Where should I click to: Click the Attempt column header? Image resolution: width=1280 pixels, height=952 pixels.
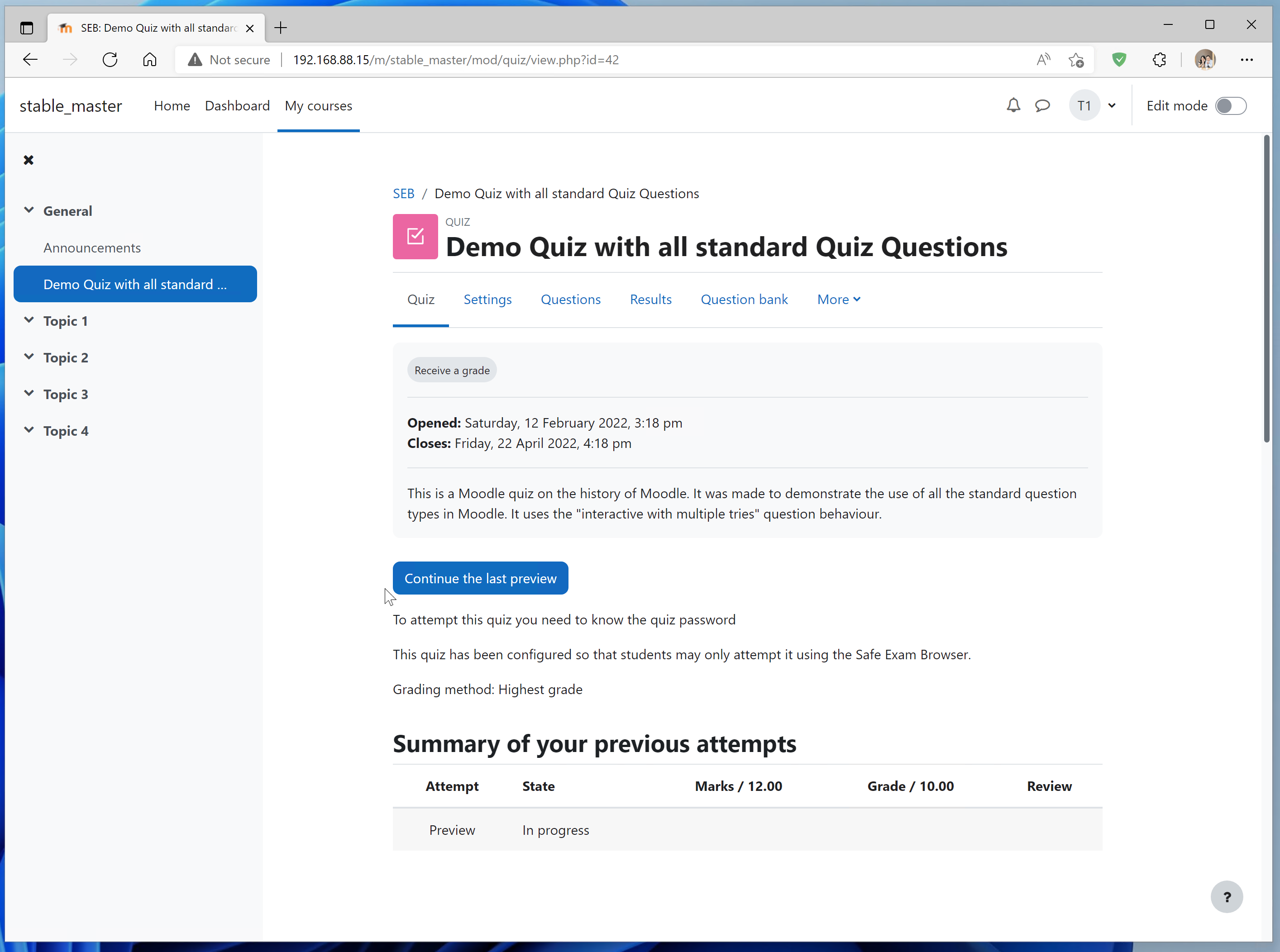tap(452, 786)
